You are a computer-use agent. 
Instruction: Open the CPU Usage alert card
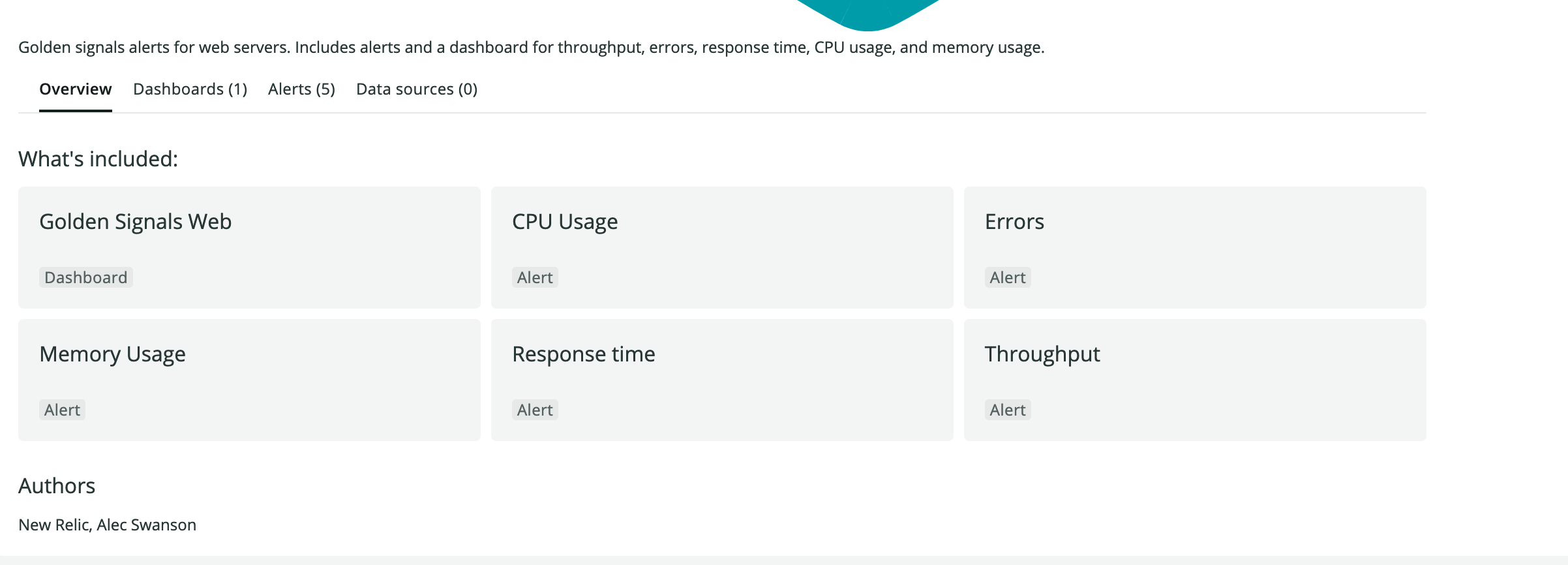click(722, 248)
